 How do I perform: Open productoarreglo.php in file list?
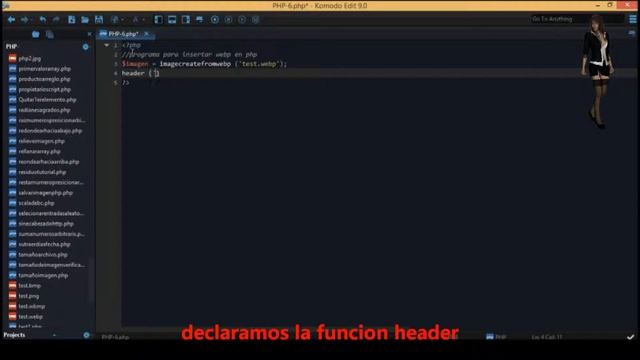pos(44,79)
